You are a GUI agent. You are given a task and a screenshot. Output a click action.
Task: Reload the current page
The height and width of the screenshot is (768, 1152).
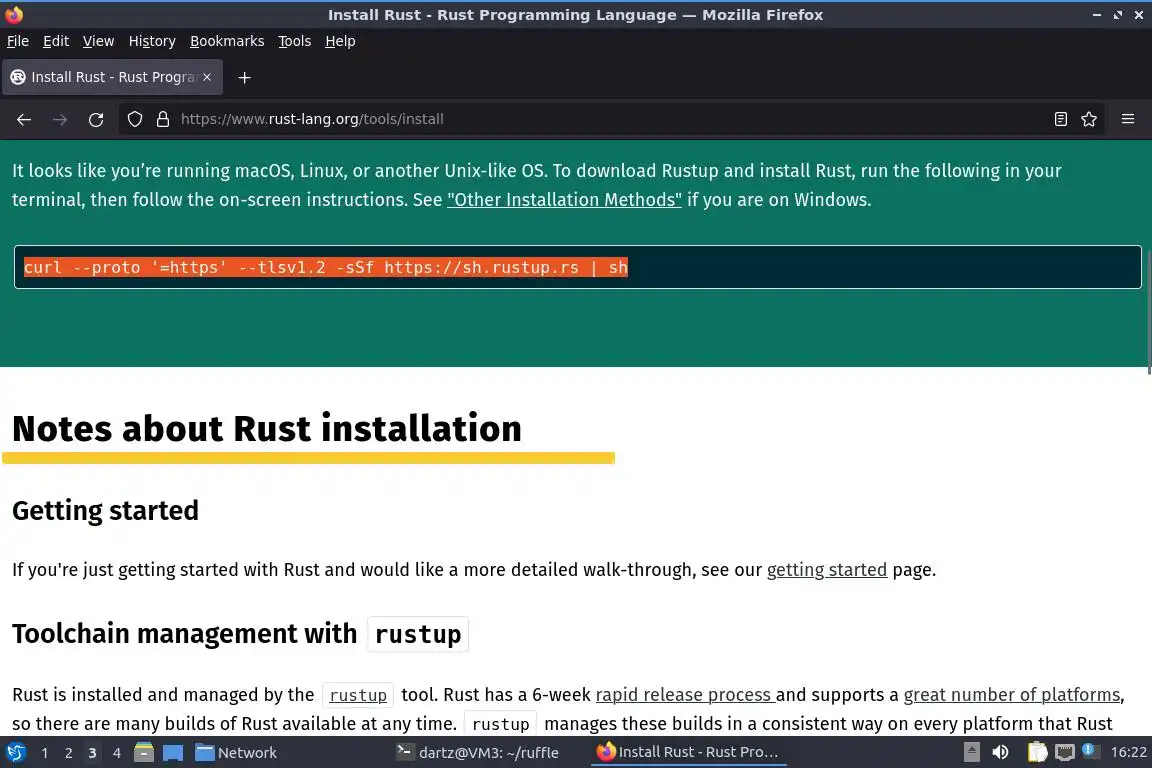click(96, 119)
